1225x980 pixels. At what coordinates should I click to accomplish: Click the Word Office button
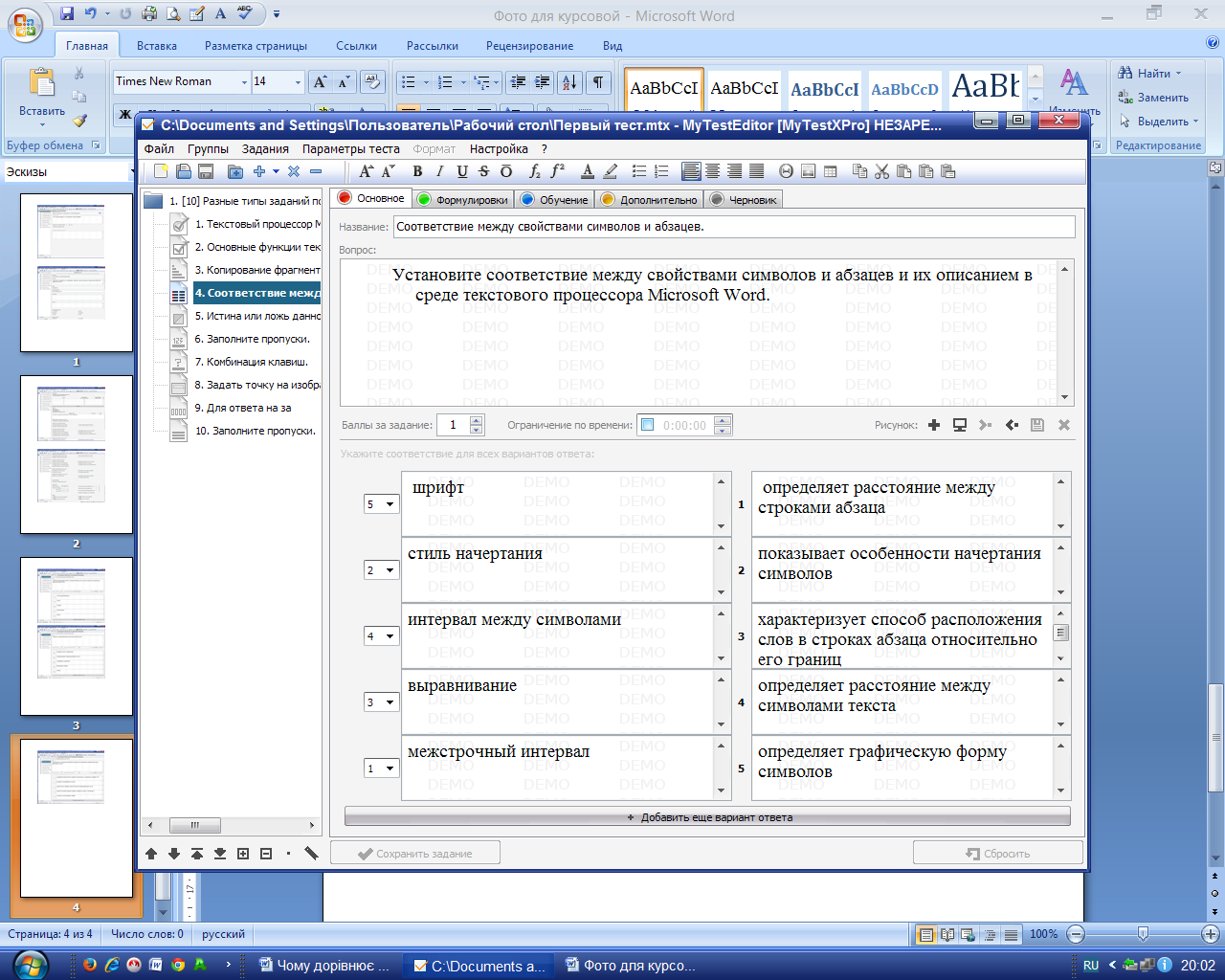[x=26, y=26]
